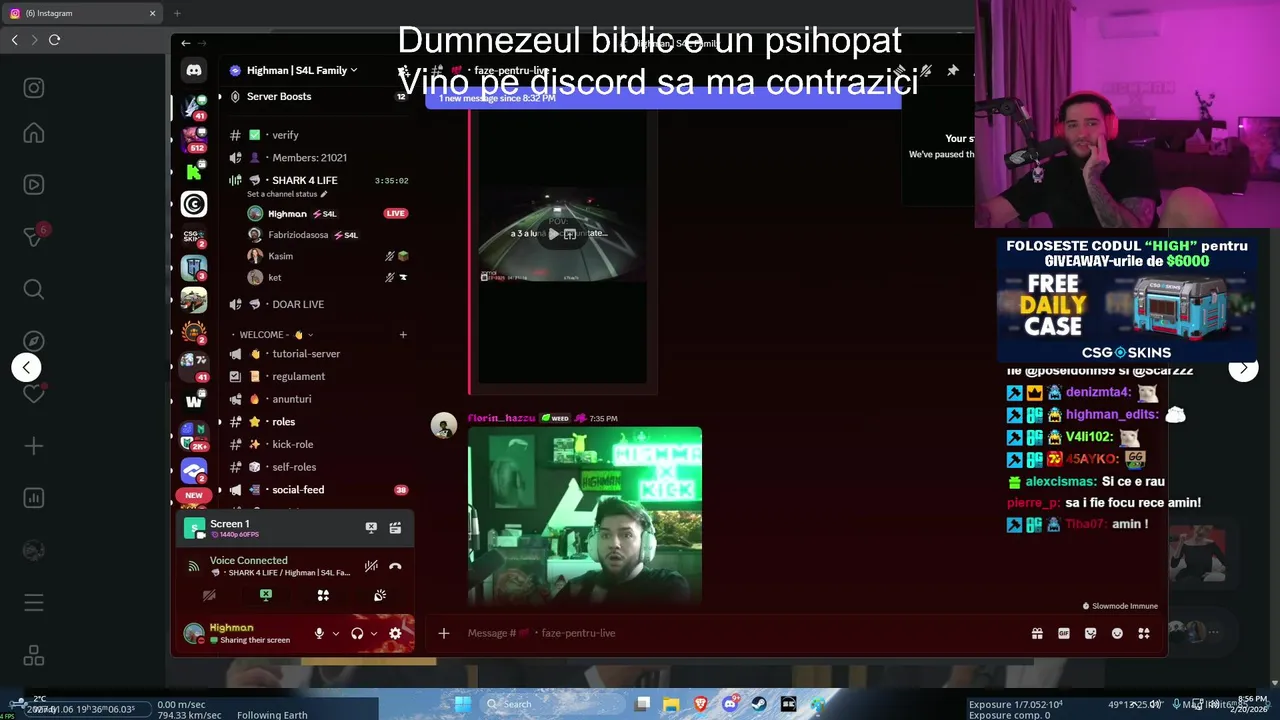Open Windows Start menu
This screenshot has width=1280, height=720.
(462, 704)
